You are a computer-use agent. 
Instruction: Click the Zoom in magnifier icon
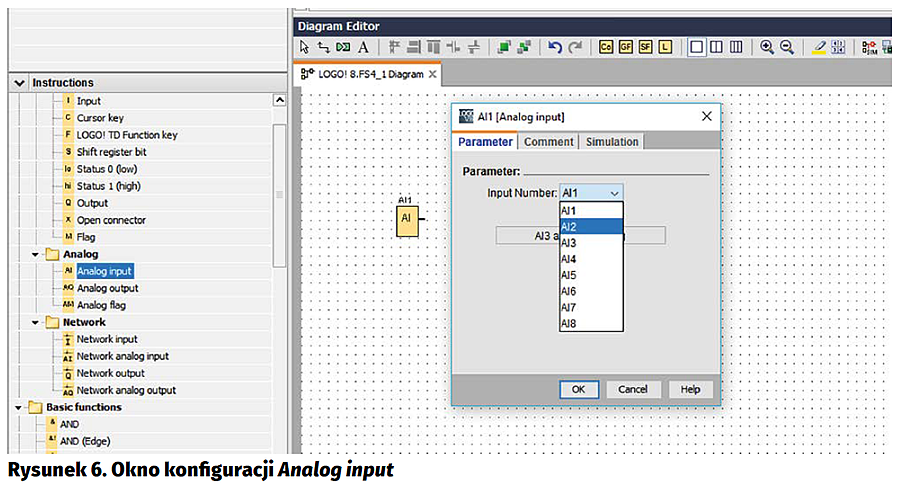tap(767, 47)
